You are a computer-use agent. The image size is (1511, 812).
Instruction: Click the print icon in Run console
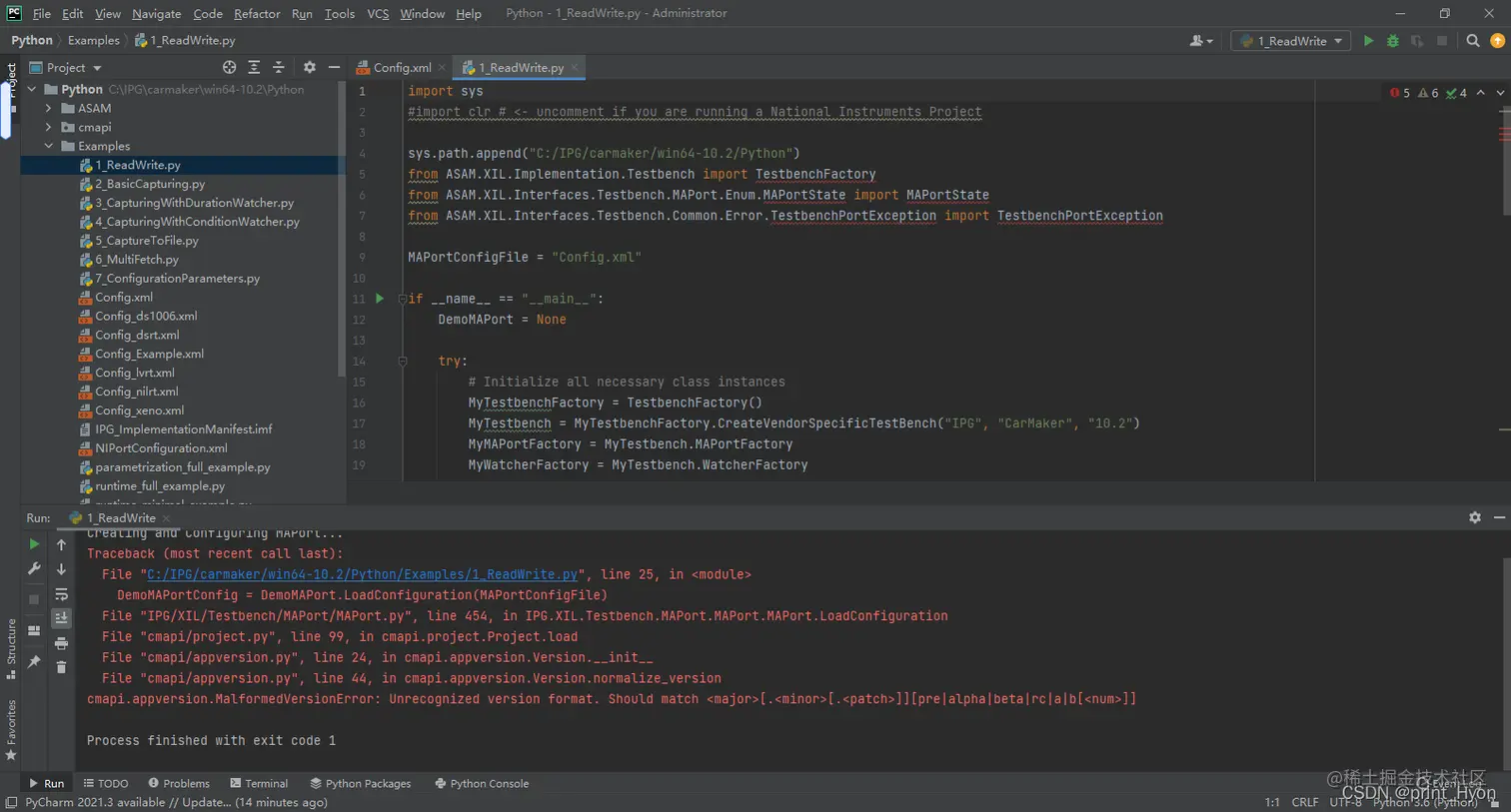61,643
